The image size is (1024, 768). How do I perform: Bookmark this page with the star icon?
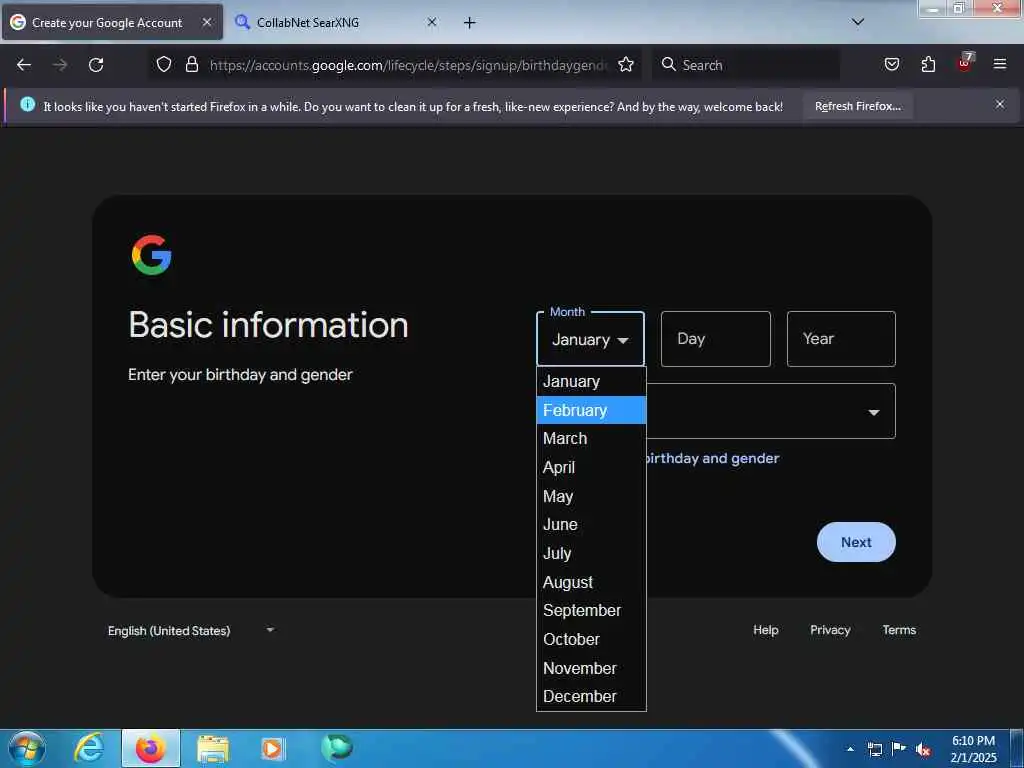(x=626, y=64)
